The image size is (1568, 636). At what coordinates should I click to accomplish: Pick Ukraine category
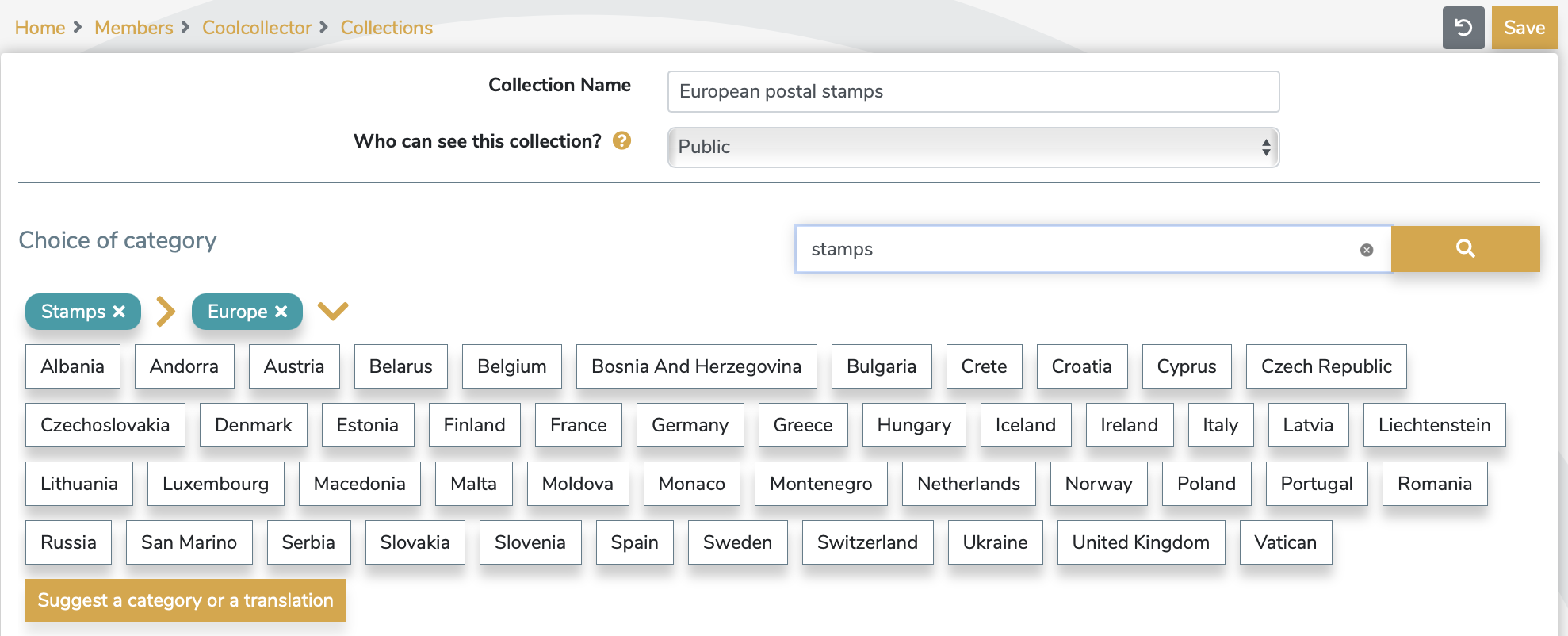[995, 542]
